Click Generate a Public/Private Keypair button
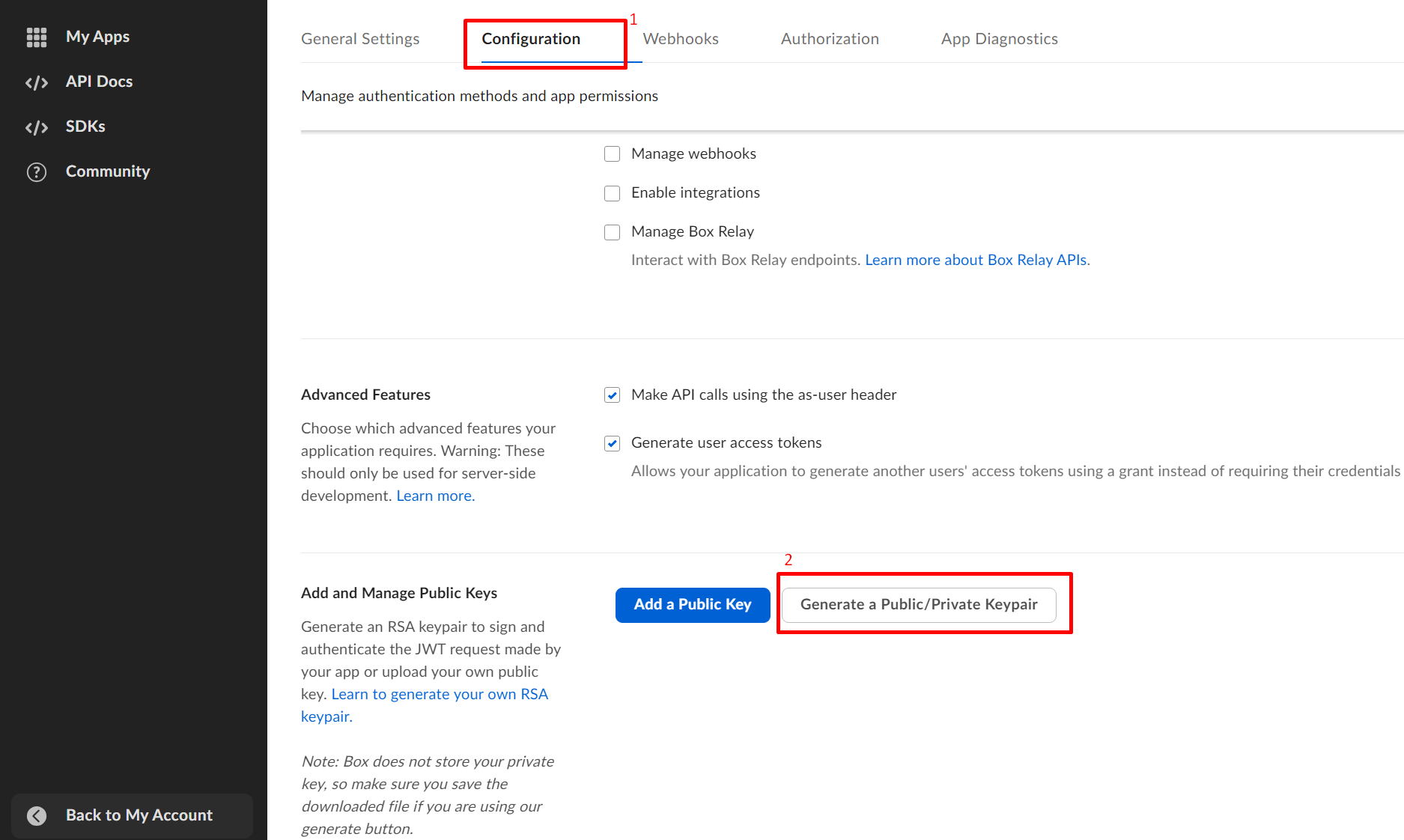 [919, 605]
